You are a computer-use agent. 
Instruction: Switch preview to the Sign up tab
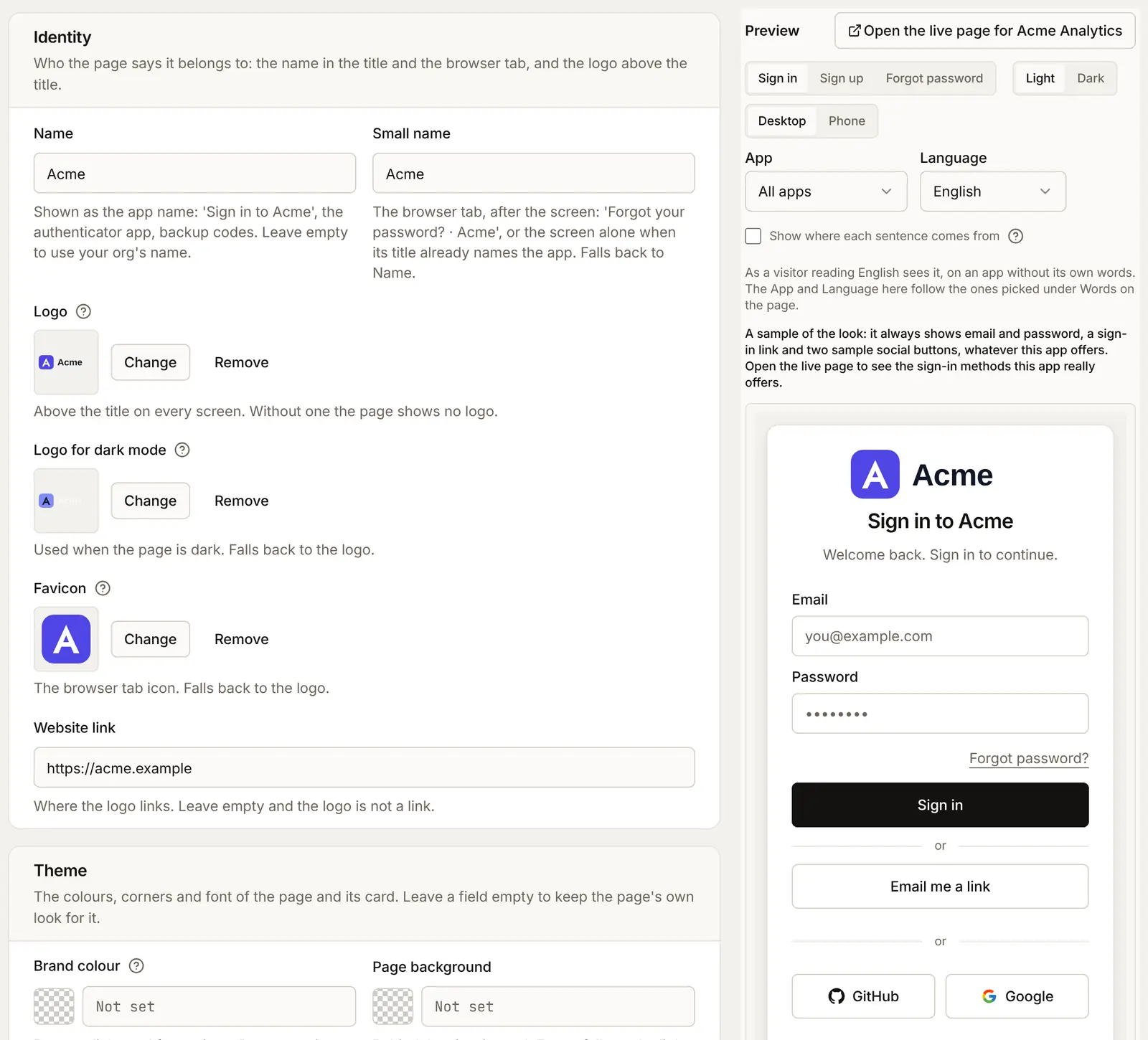click(x=841, y=78)
